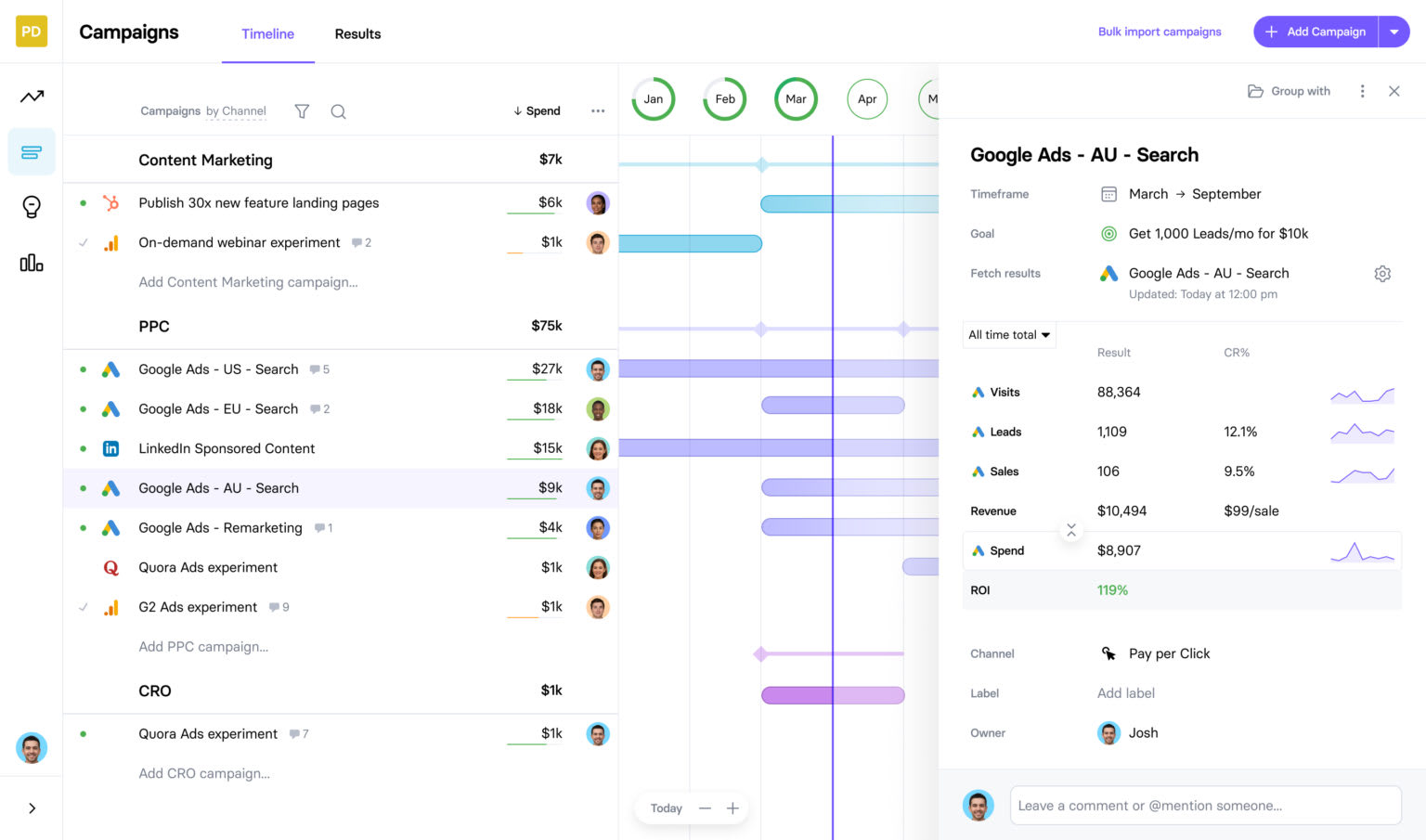Open the All time total dropdown

[x=1009, y=335]
